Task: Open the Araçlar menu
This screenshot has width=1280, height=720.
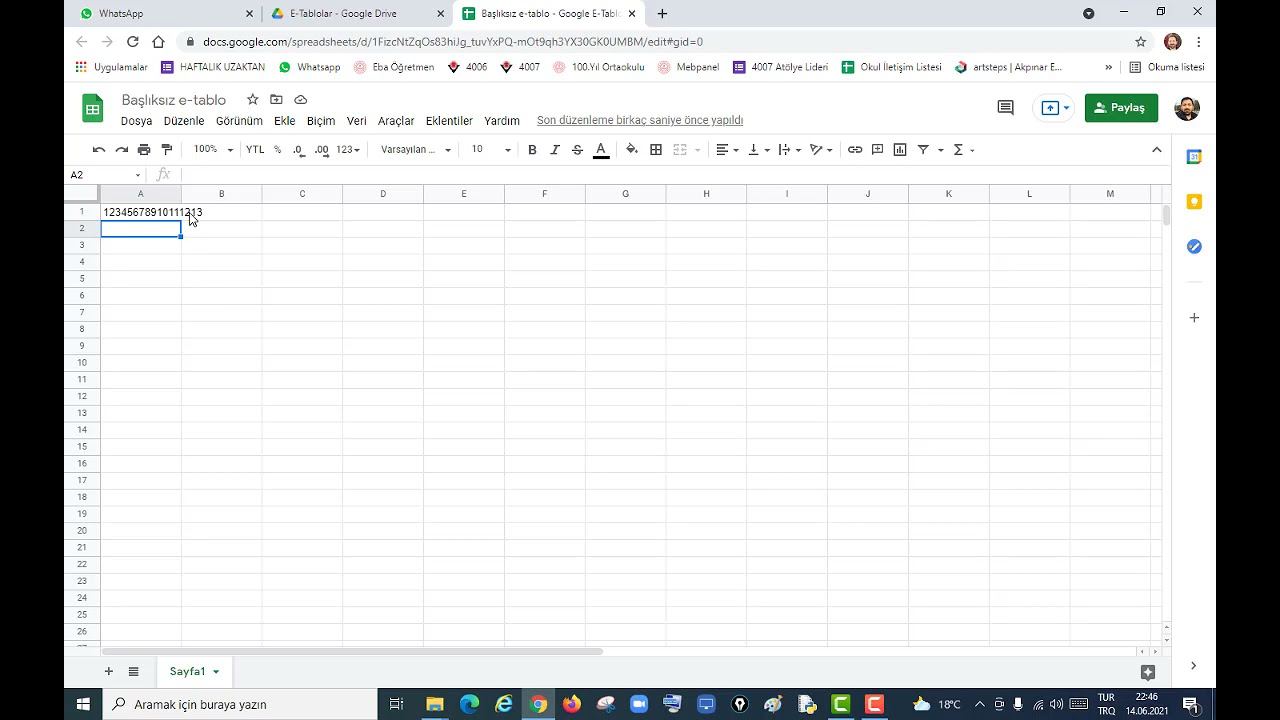Action: coord(396,121)
